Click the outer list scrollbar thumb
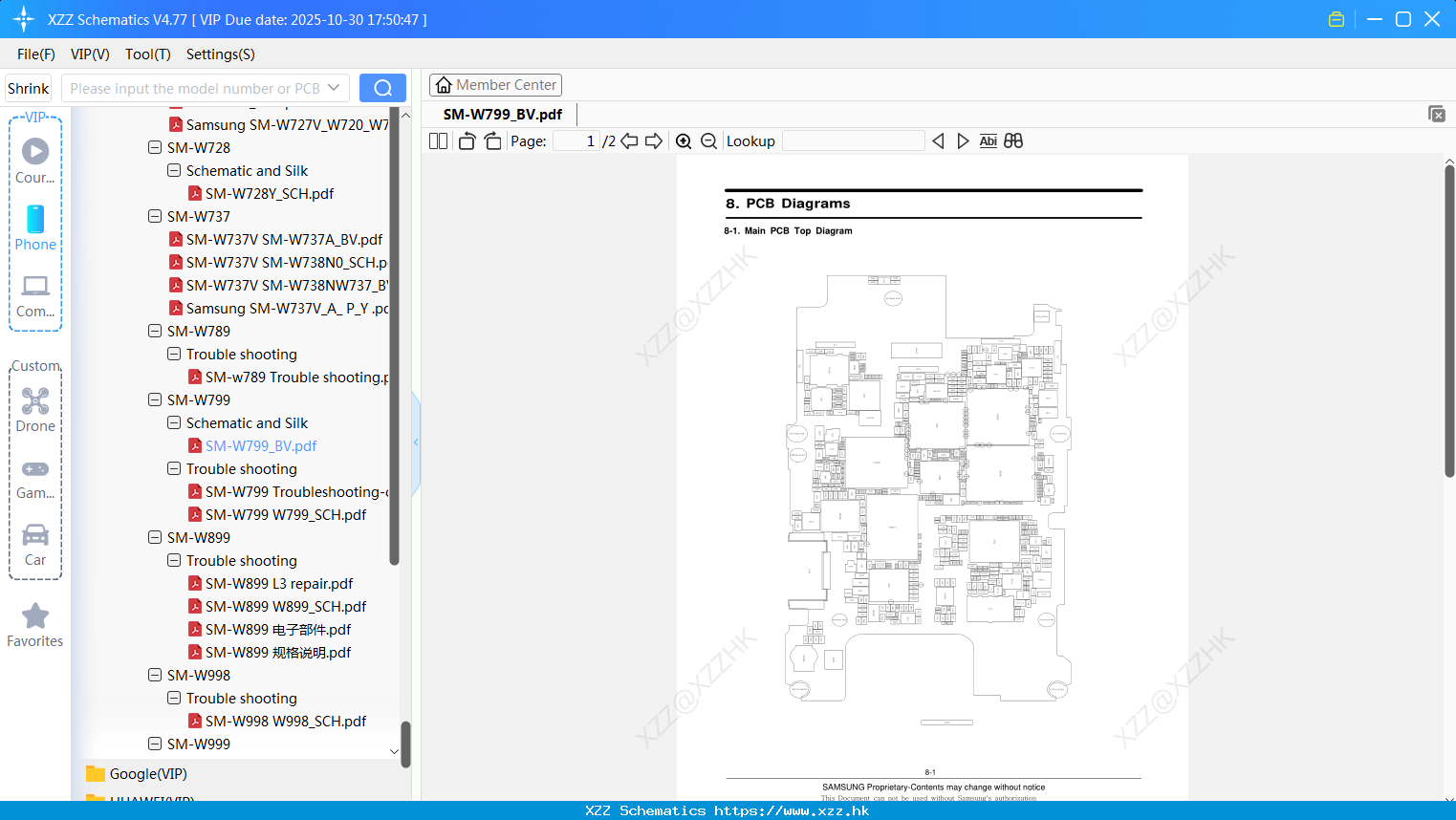The height and width of the screenshot is (820, 1456). (x=405, y=744)
